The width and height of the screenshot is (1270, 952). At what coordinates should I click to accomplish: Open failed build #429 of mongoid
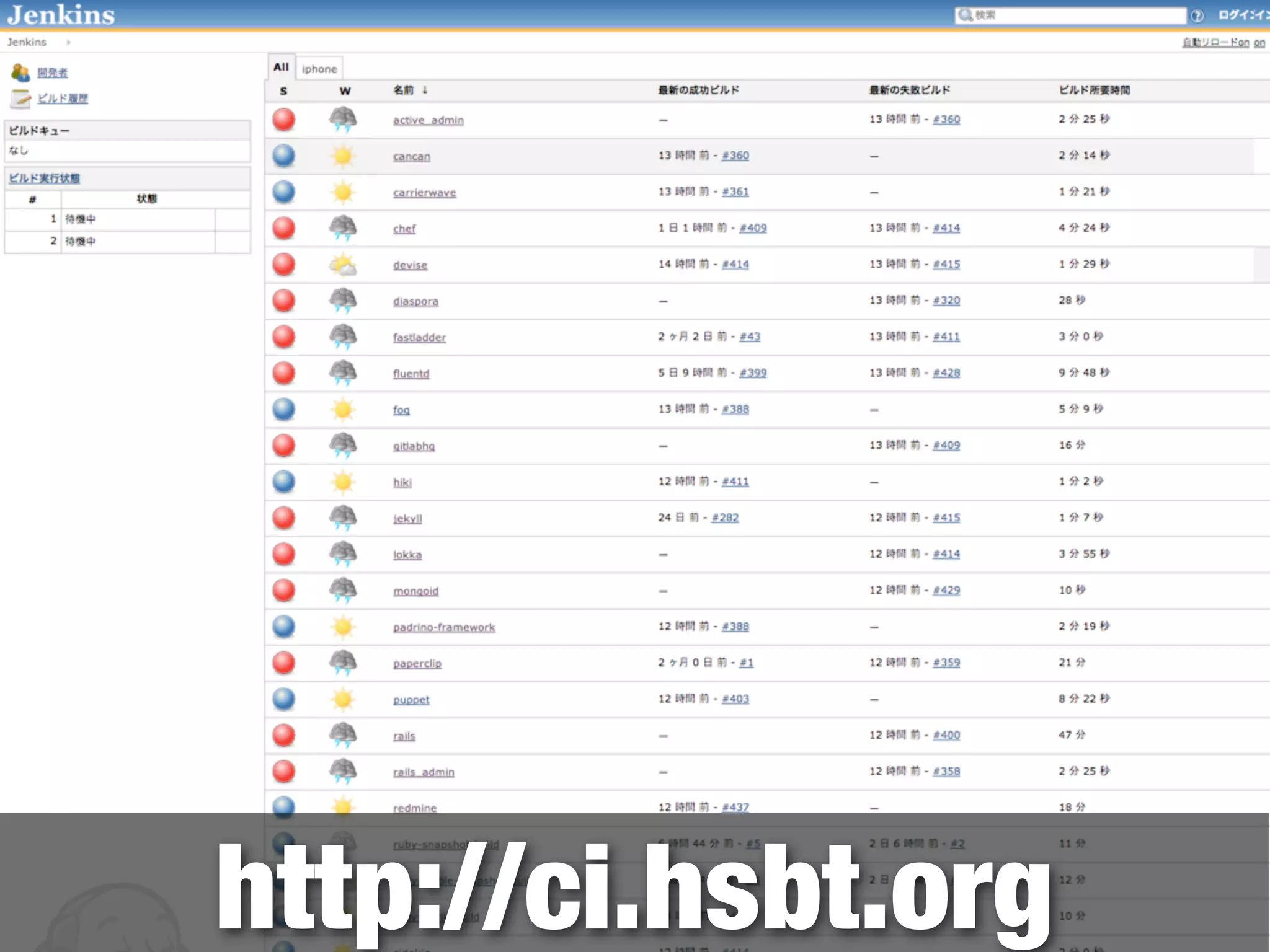pyautogui.click(x=946, y=590)
